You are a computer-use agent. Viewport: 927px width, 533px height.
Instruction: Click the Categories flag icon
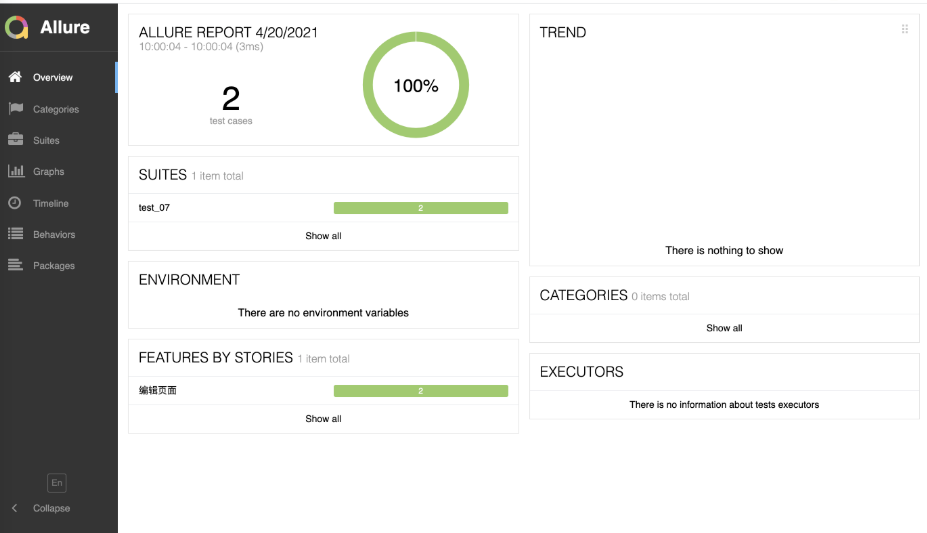[15, 108]
